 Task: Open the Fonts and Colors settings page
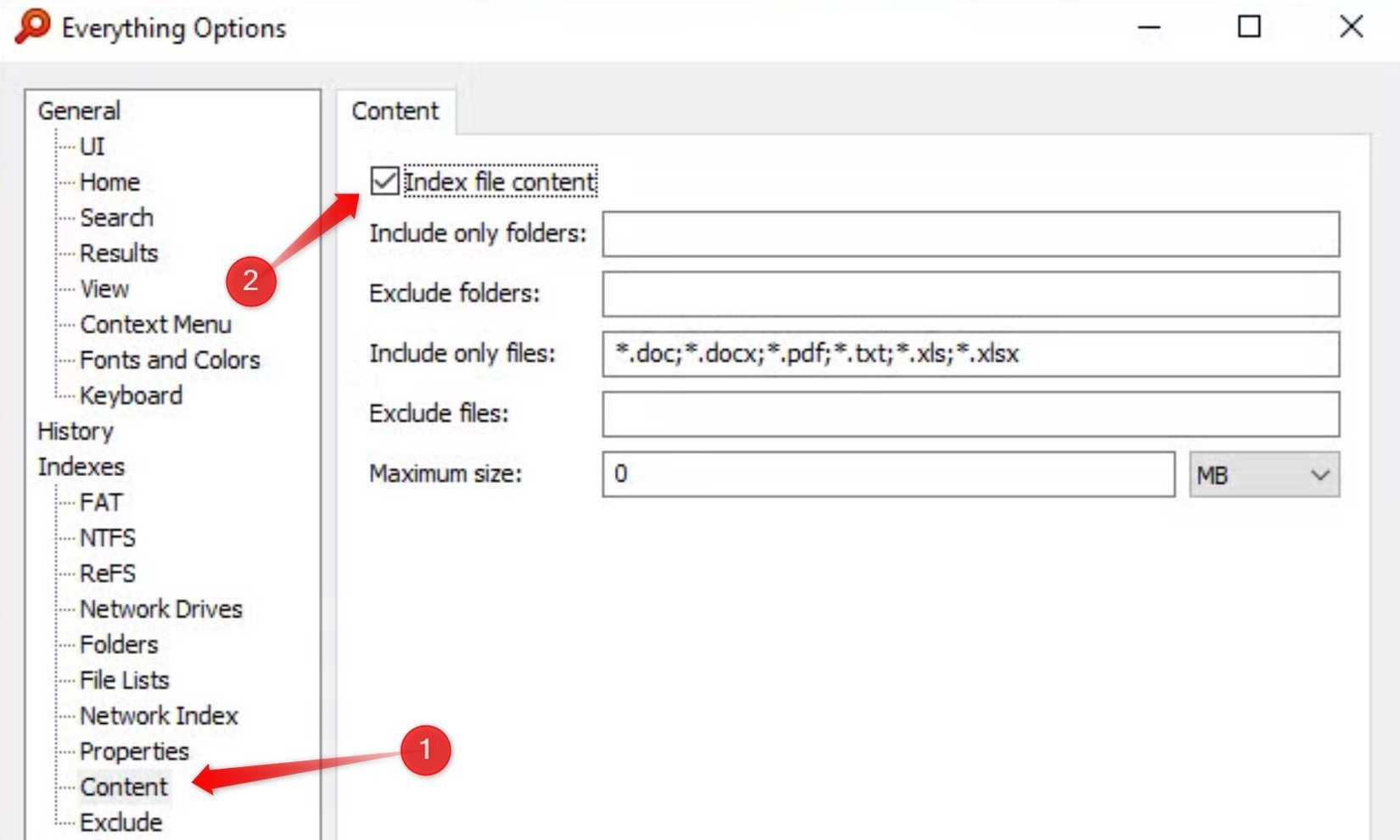(x=170, y=360)
